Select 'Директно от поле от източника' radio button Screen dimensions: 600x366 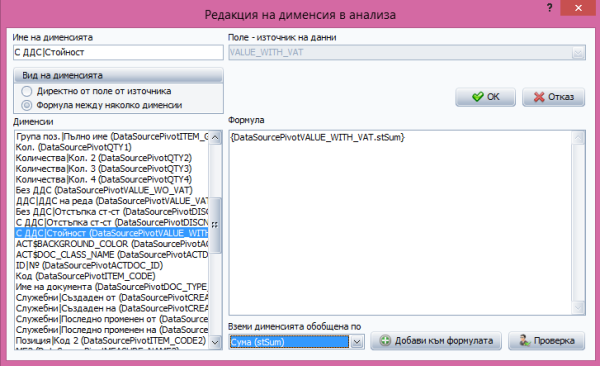26,91
